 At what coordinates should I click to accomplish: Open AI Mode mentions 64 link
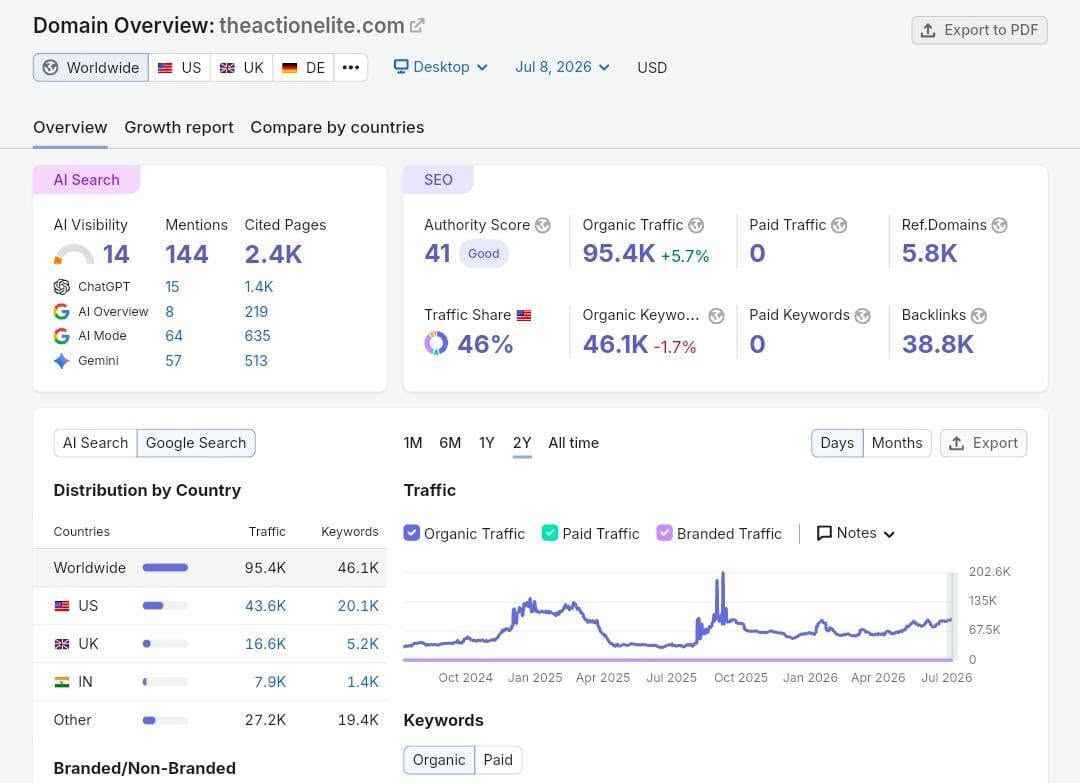174,336
